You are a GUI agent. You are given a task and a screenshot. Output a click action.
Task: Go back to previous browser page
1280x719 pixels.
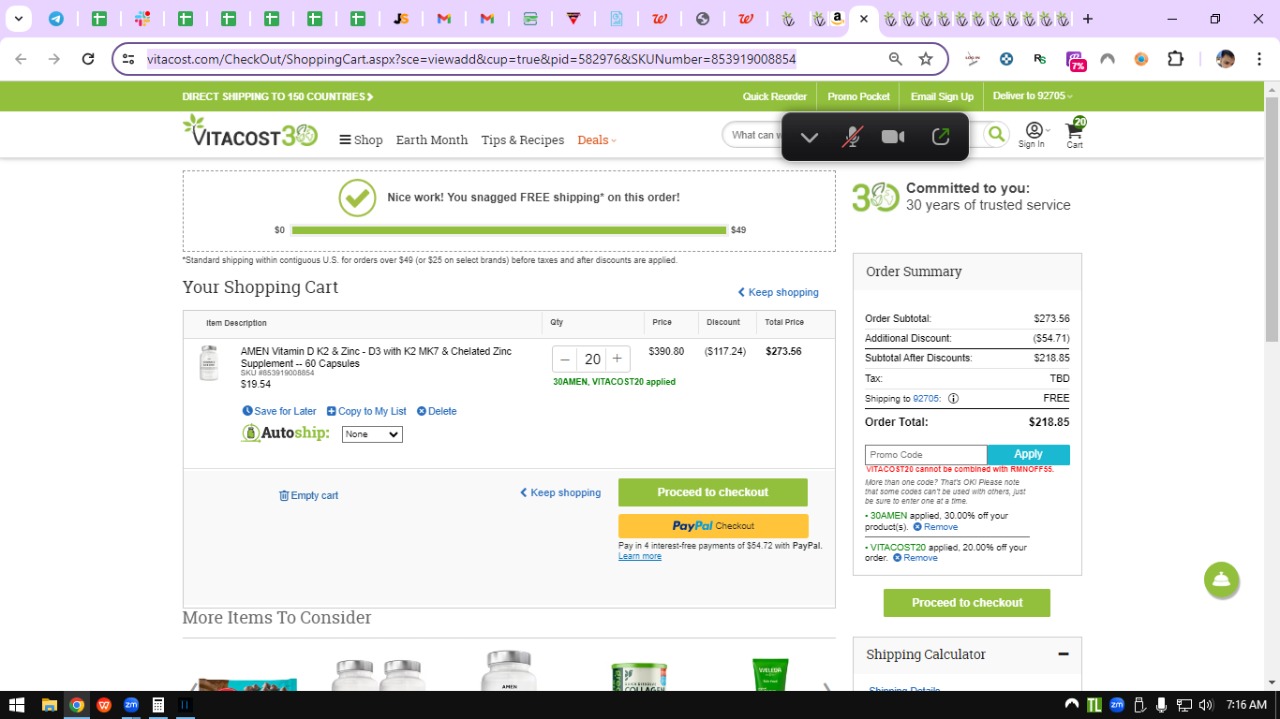tap(21, 59)
